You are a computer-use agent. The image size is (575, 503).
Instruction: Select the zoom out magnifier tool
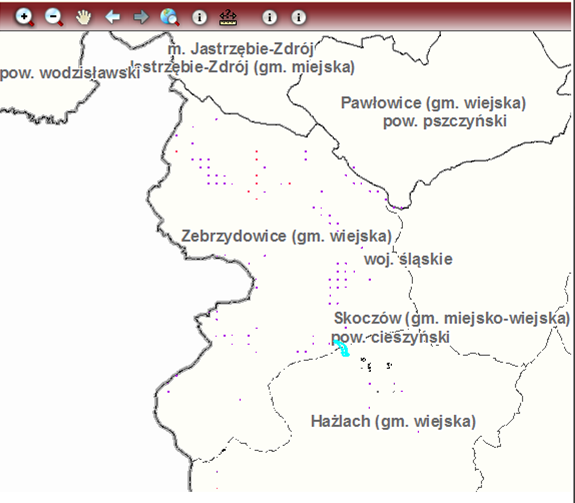tap(54, 17)
